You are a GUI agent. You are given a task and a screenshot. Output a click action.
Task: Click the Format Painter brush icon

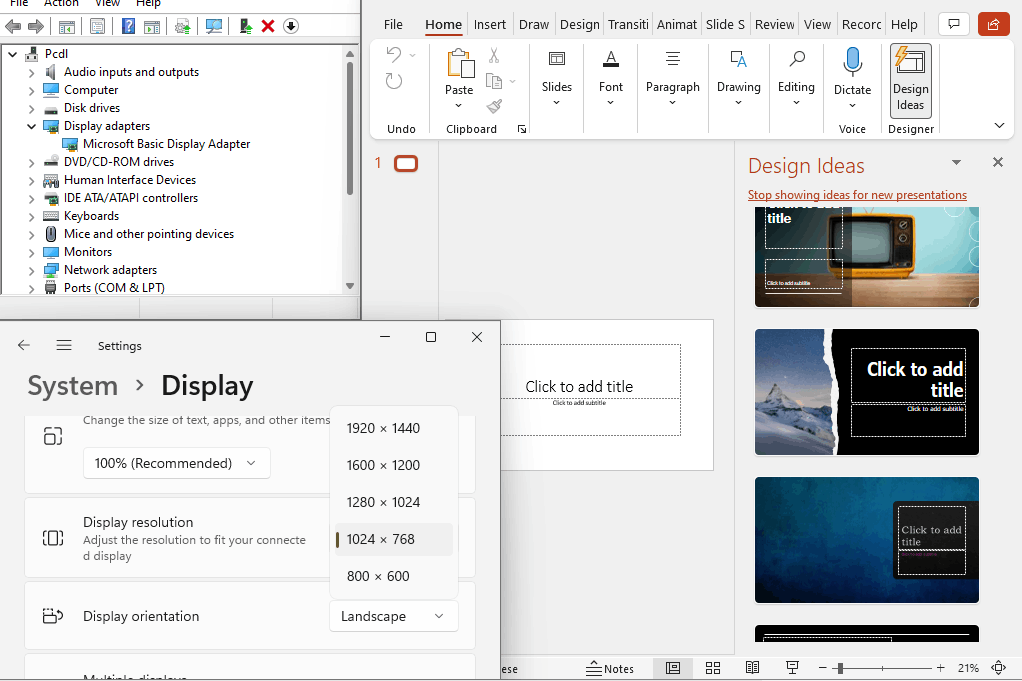point(494,106)
